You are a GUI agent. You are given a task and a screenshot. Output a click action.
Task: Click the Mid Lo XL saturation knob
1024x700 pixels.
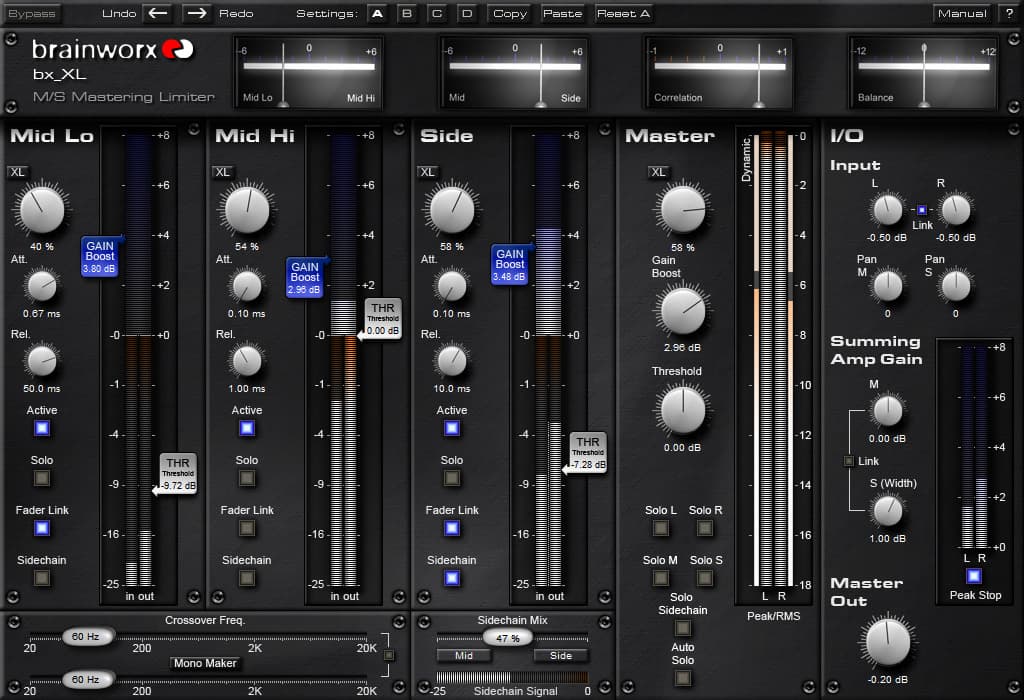(x=42, y=210)
